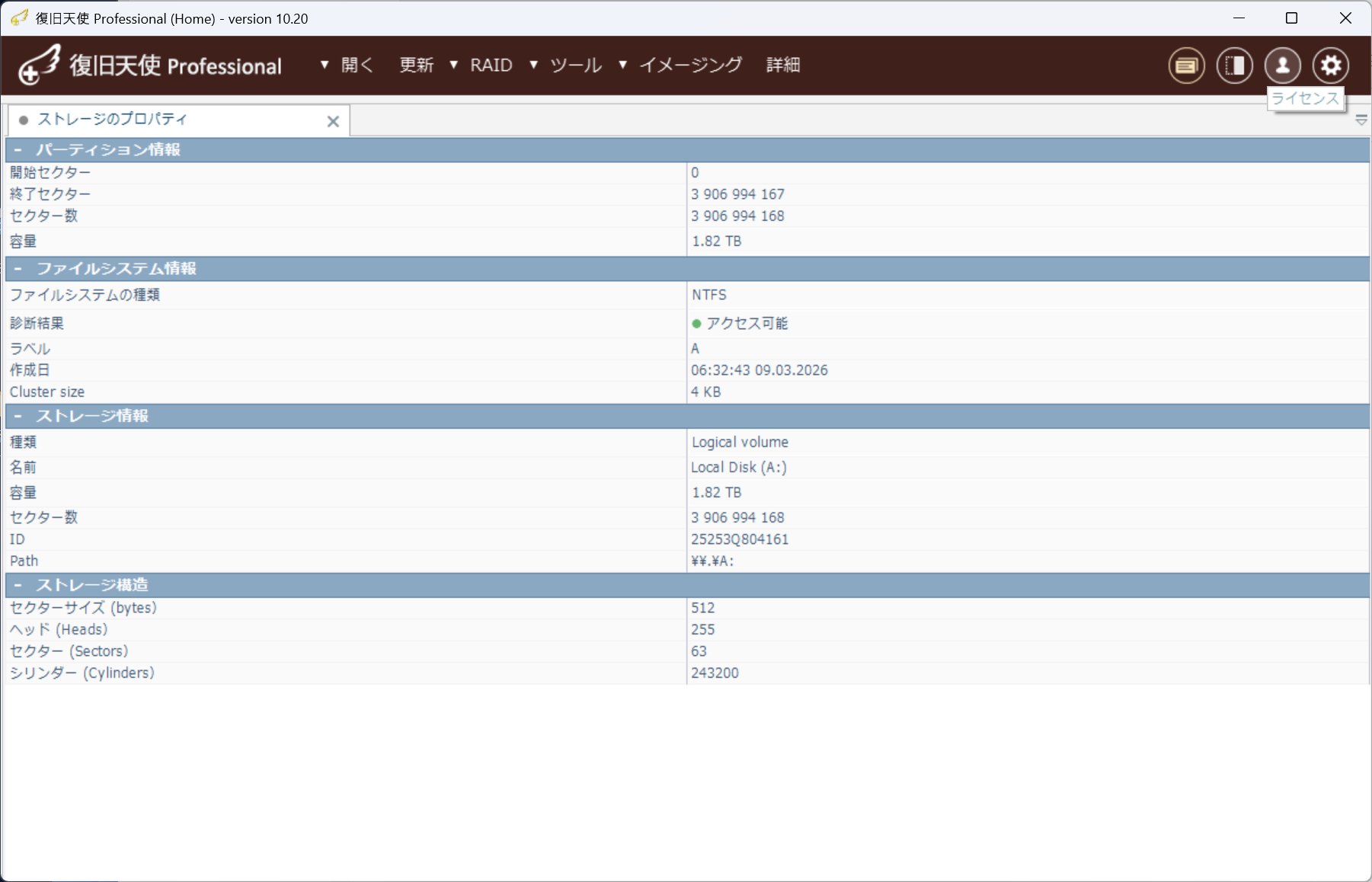Select the Logical volume type value
The image size is (1372, 882).
740,443
